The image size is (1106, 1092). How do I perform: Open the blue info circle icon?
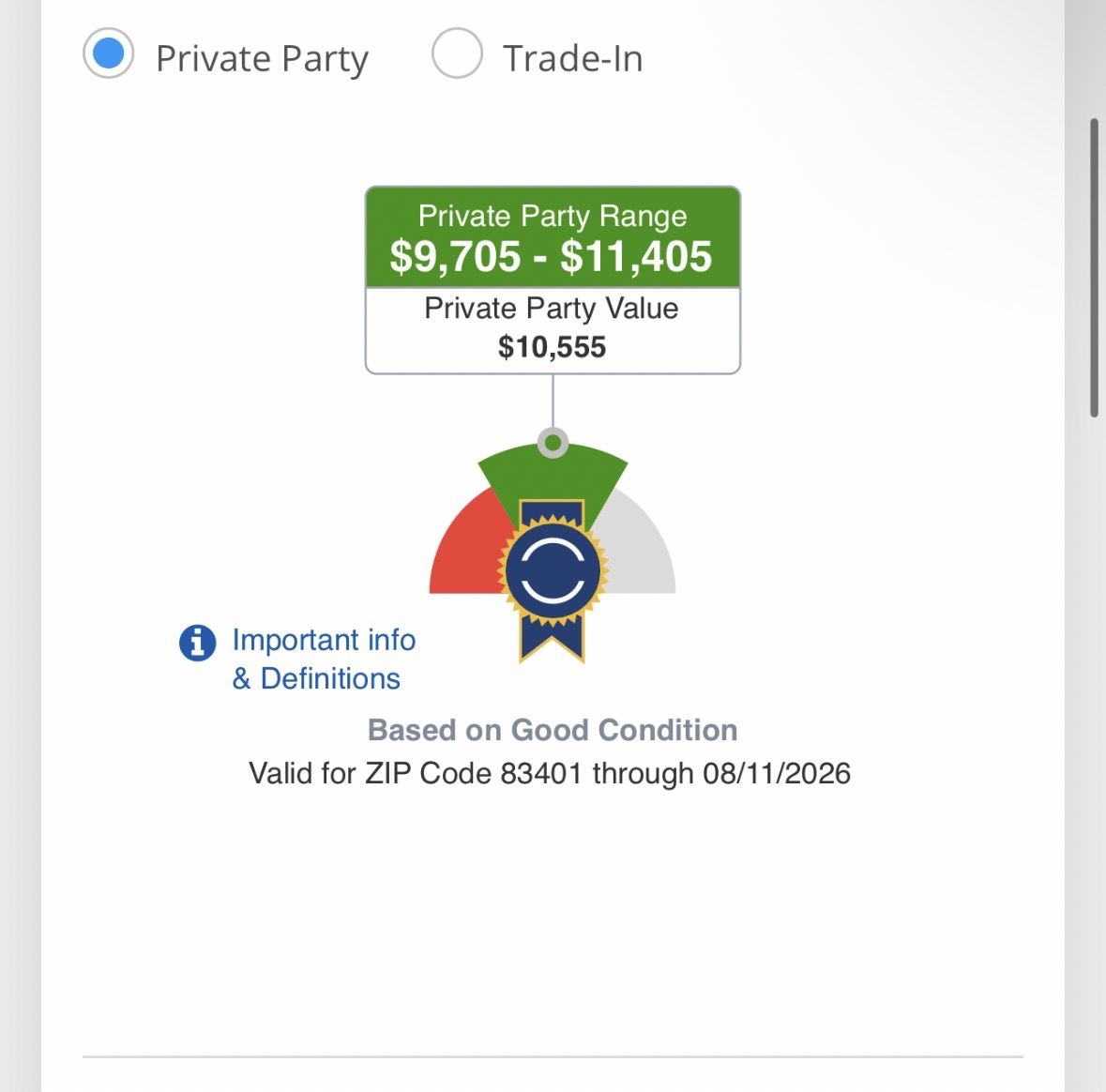(x=198, y=643)
